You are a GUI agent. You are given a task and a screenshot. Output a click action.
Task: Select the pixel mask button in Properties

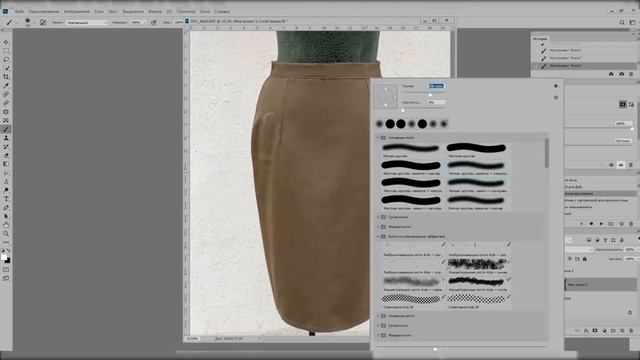coord(622,104)
